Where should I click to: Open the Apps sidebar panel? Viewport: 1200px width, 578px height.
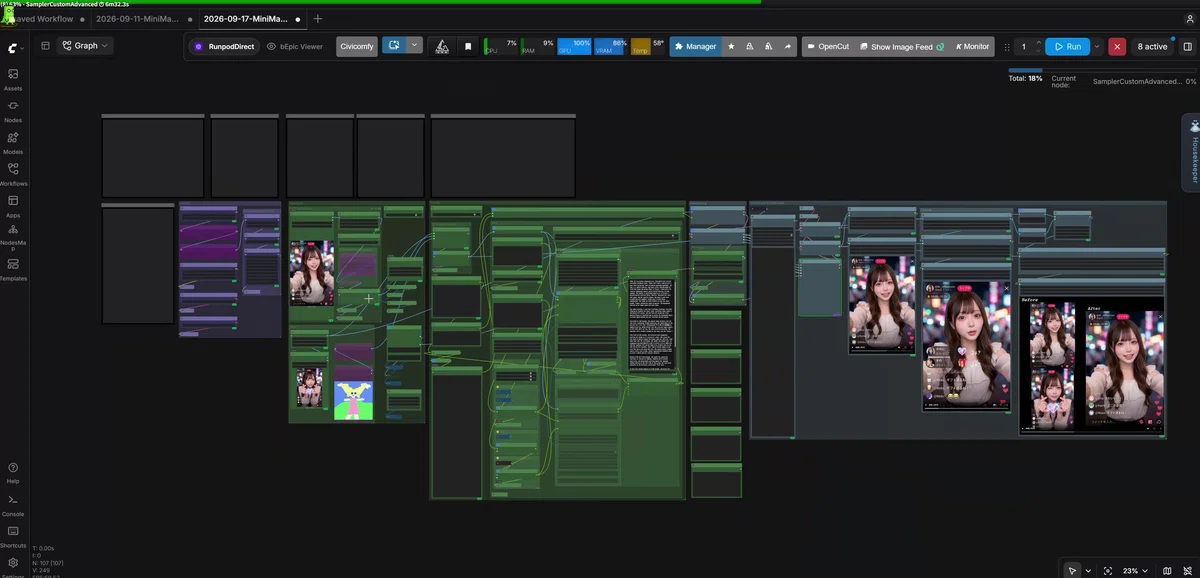click(x=13, y=206)
